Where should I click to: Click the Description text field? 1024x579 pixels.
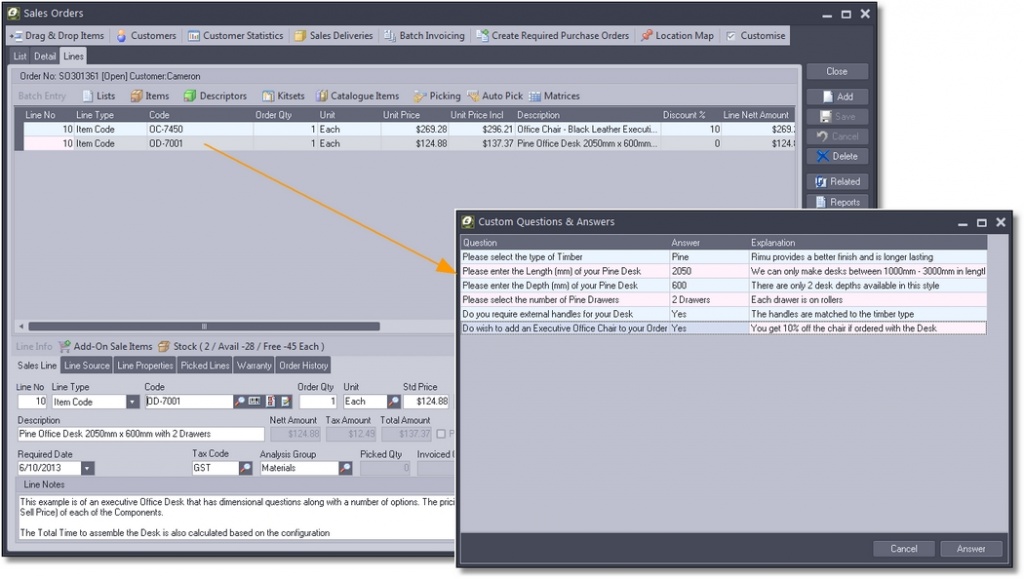click(140, 435)
